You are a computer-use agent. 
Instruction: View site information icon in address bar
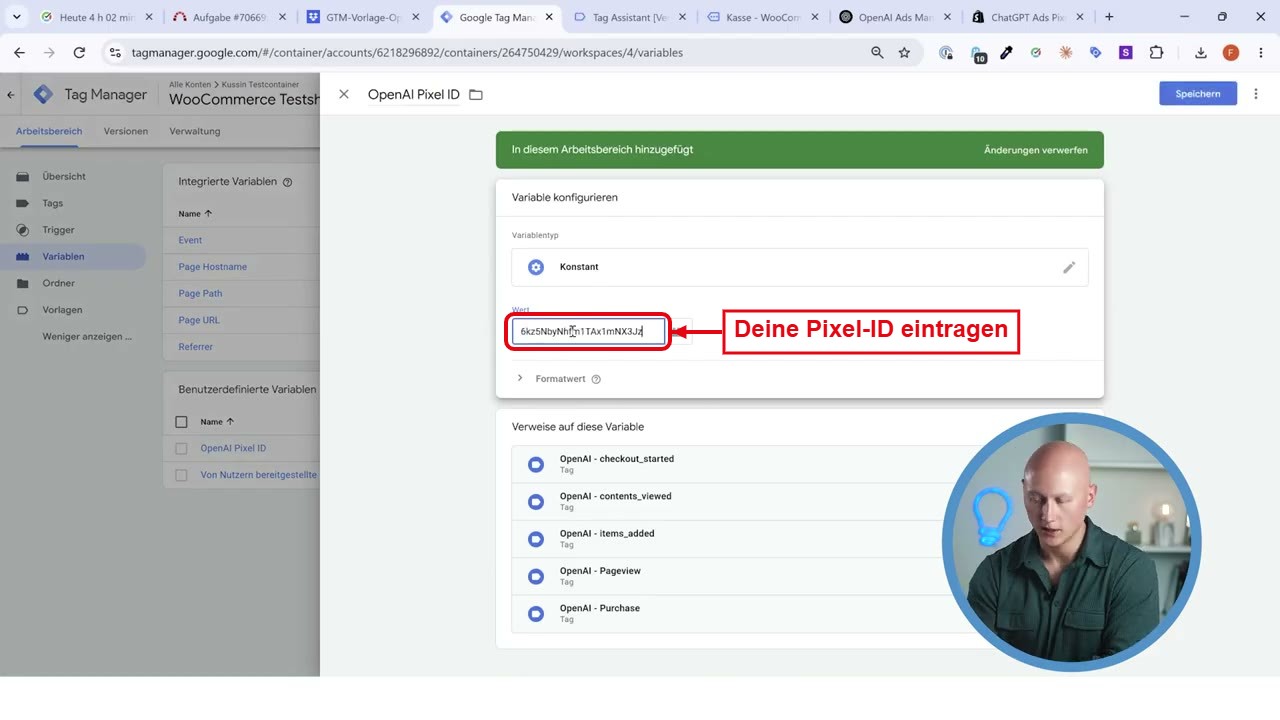coord(115,53)
